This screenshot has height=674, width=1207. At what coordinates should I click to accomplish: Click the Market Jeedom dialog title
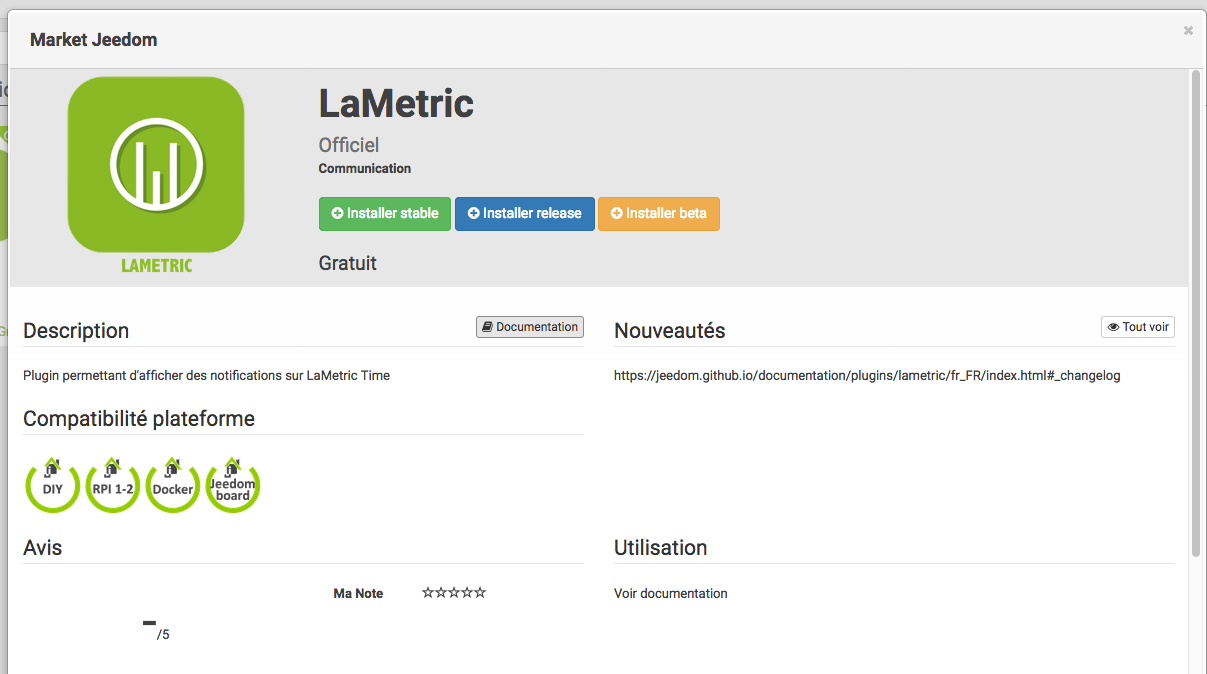point(94,40)
